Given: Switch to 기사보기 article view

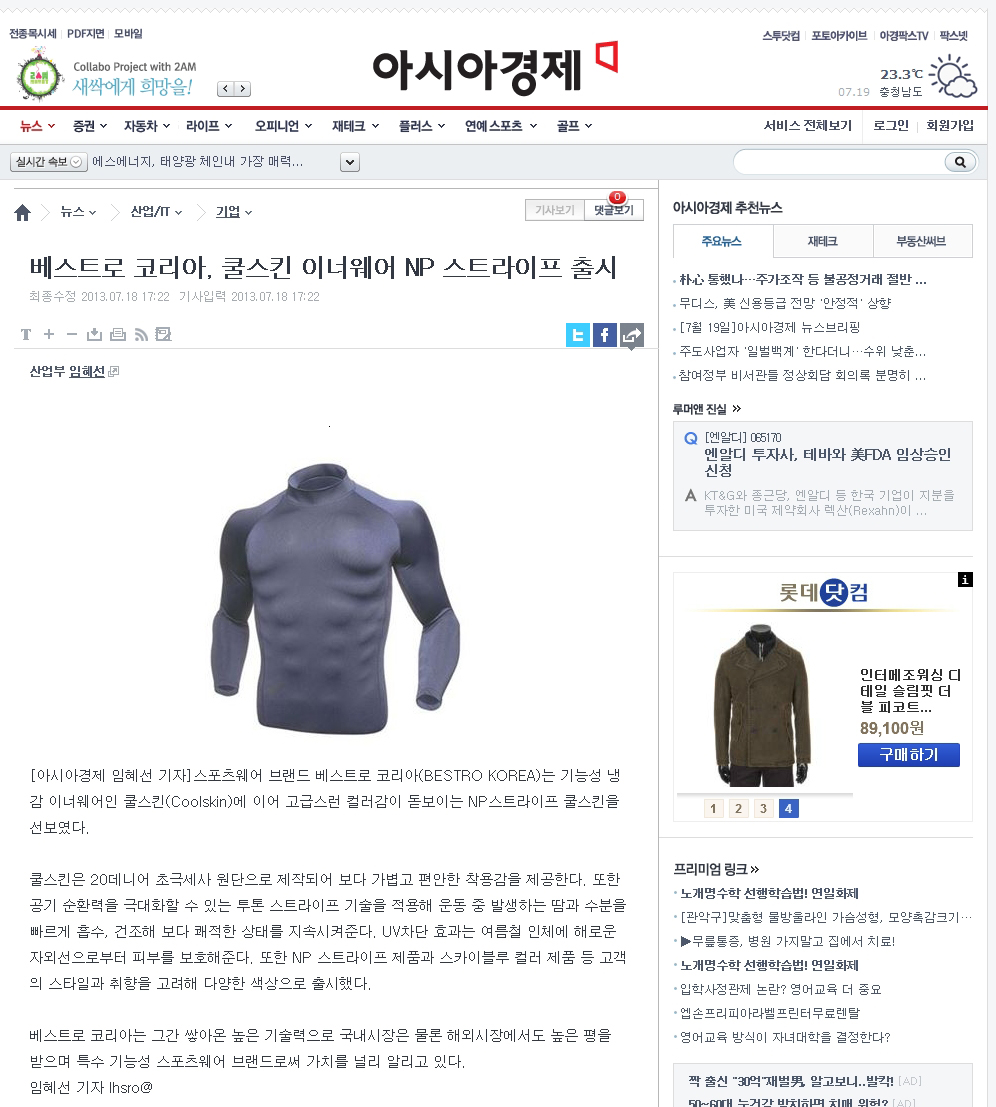Looking at the screenshot, I should pyautogui.click(x=555, y=210).
